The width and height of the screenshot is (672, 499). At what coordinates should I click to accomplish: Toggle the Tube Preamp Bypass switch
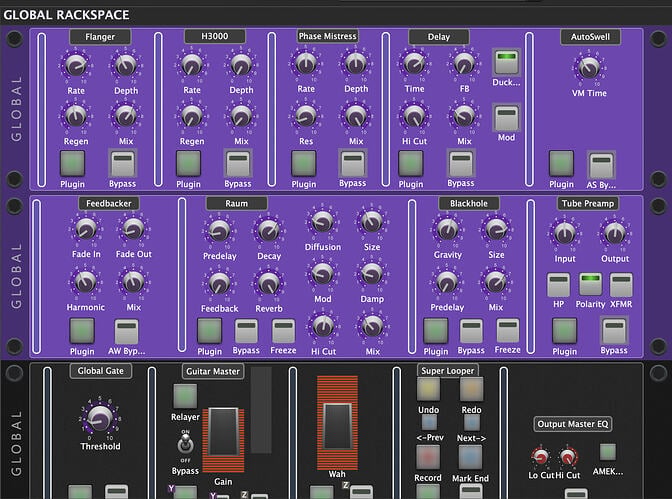click(x=614, y=331)
